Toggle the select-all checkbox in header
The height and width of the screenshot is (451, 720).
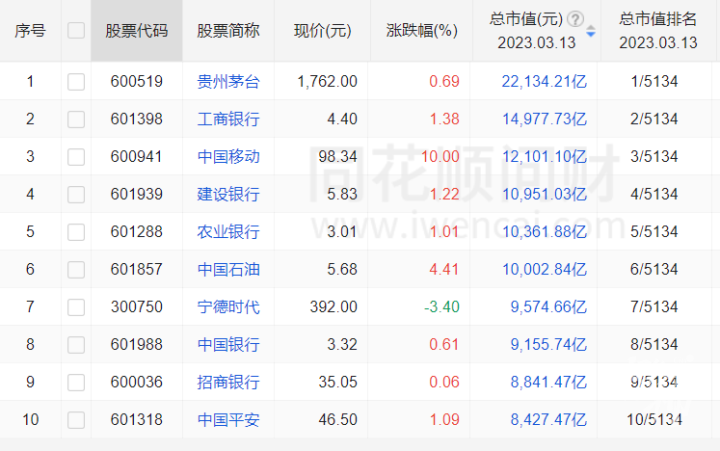(76, 31)
